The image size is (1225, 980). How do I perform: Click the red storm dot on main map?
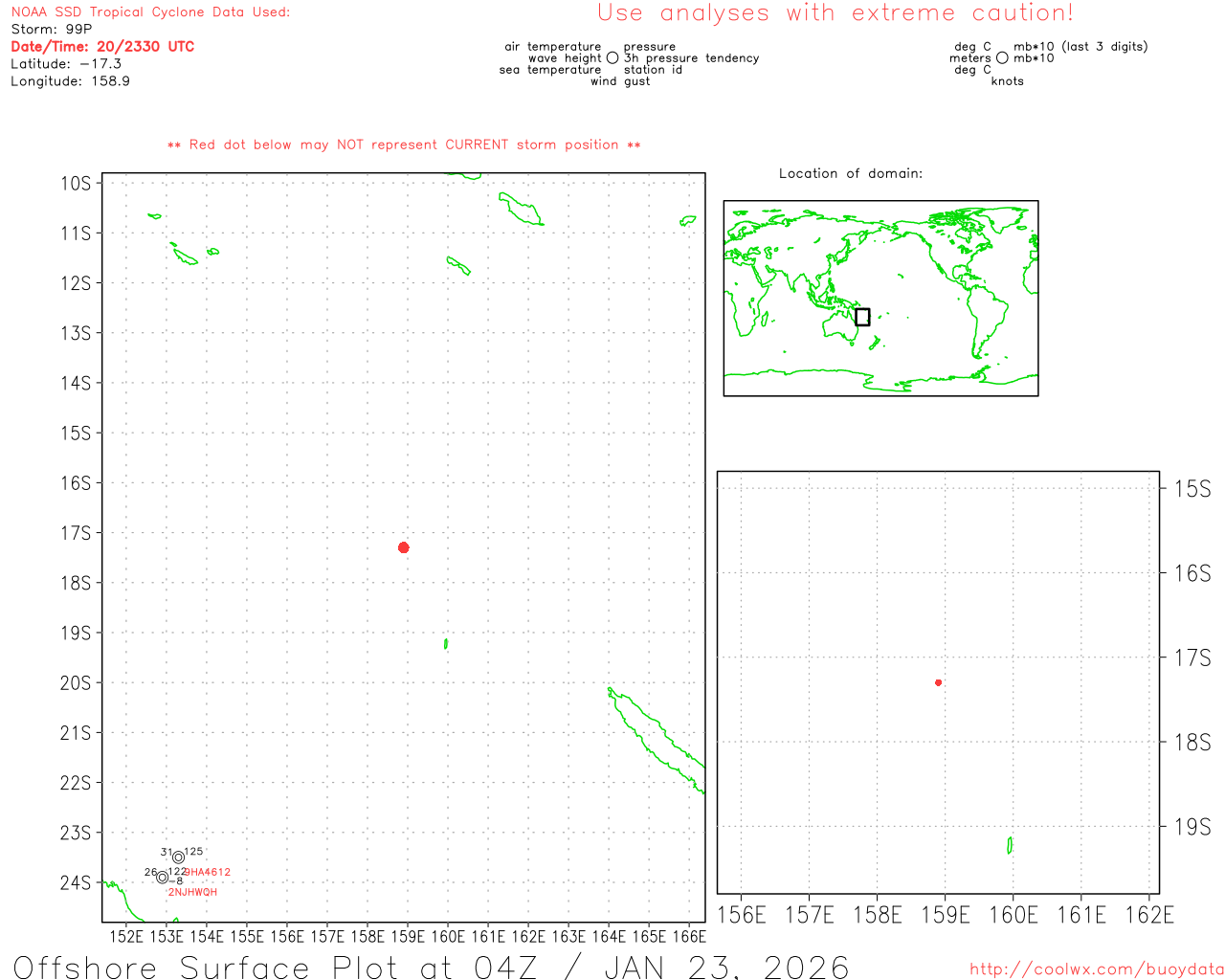coord(404,547)
